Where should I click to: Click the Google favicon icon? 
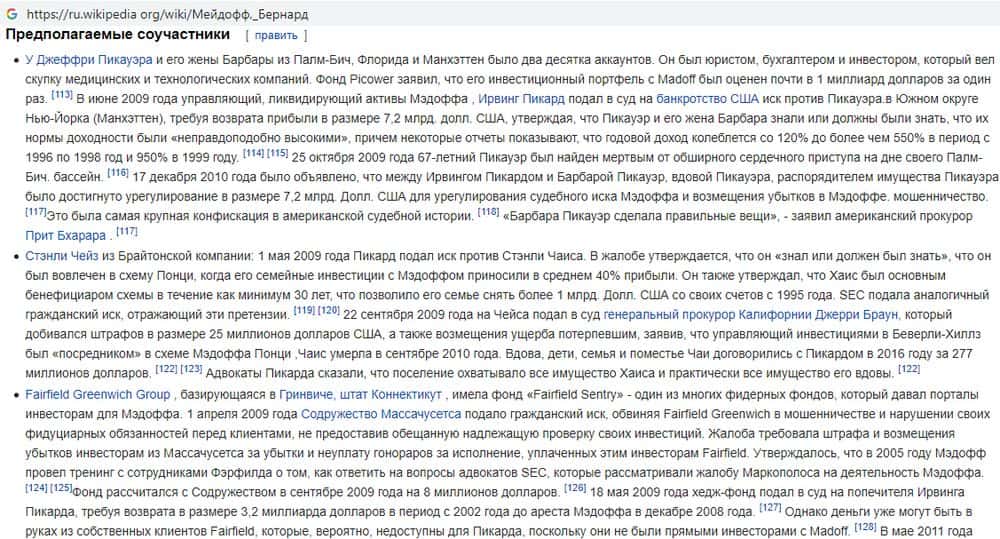coord(11,13)
